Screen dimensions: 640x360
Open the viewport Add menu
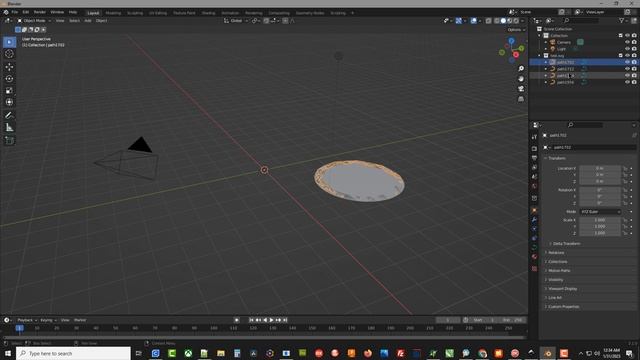[x=88, y=20]
